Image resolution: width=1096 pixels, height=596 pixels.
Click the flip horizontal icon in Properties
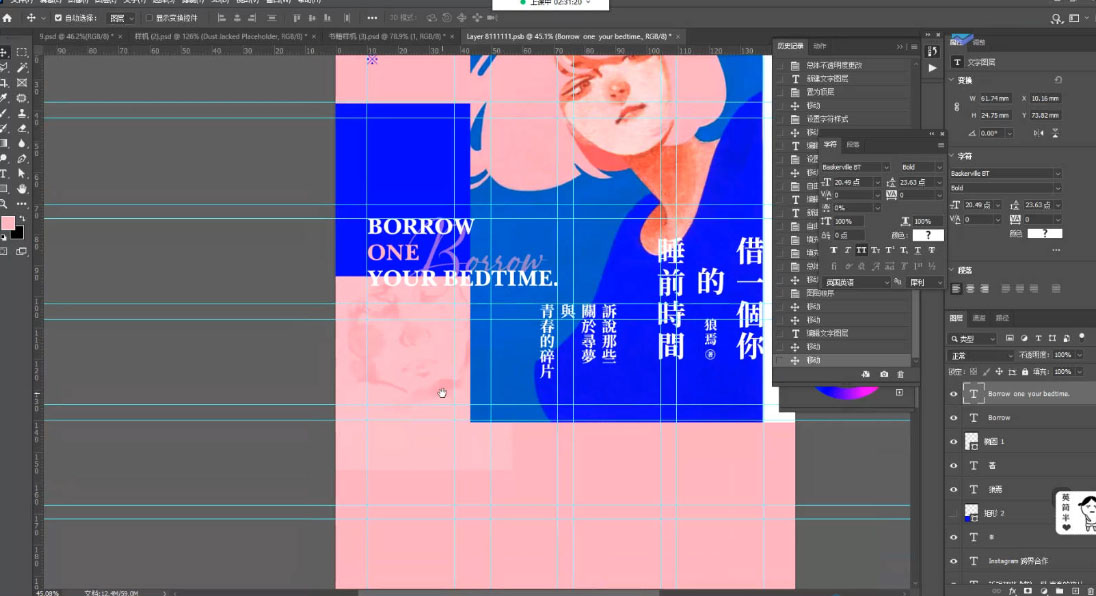tap(1039, 133)
